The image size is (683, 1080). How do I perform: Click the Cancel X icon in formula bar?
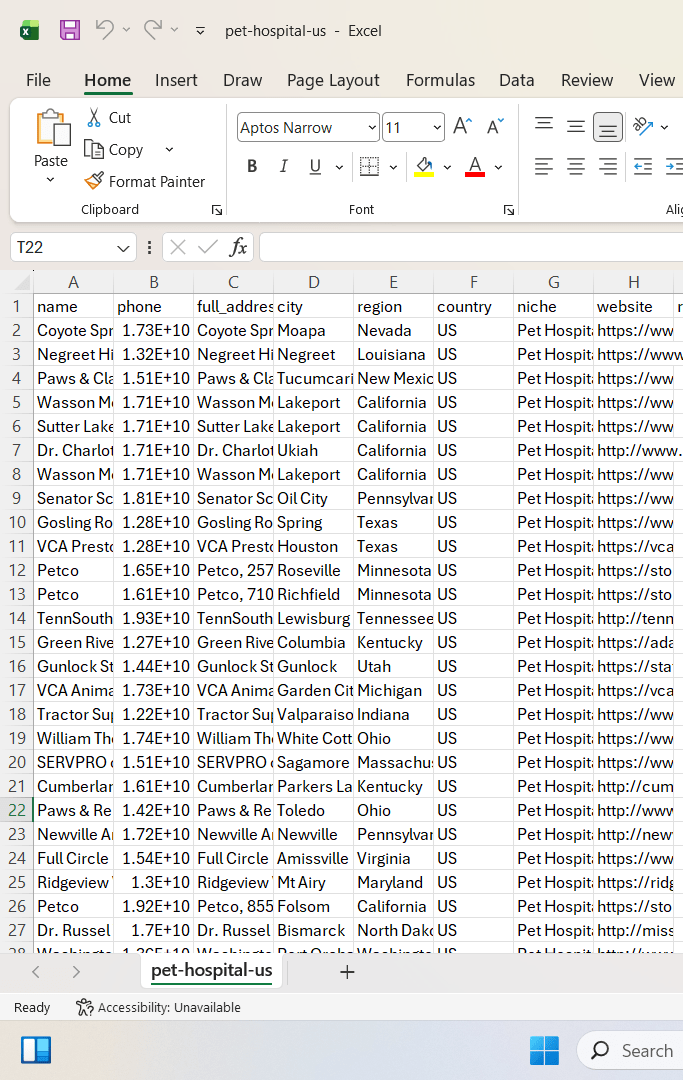[x=178, y=247]
